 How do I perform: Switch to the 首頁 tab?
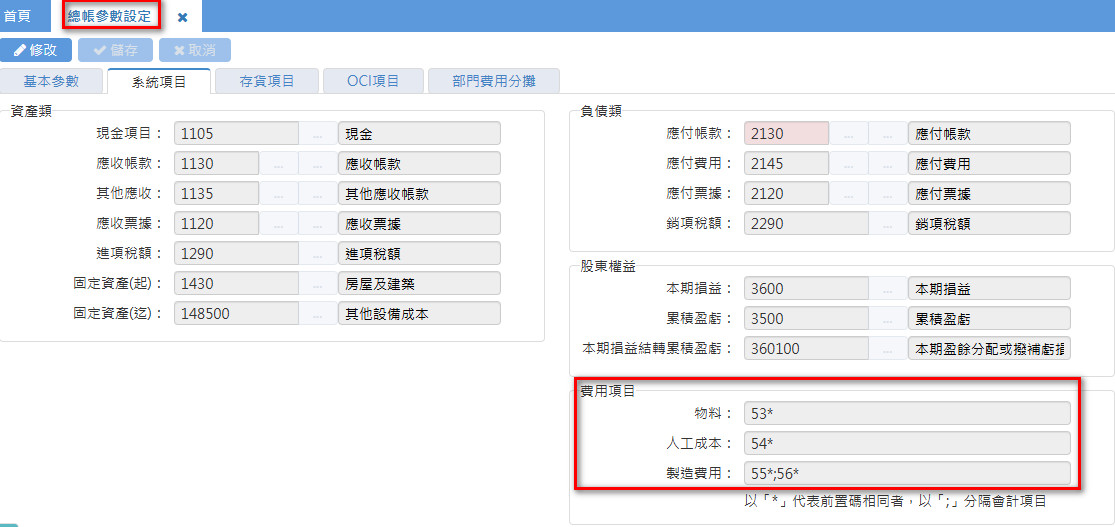click(17, 16)
